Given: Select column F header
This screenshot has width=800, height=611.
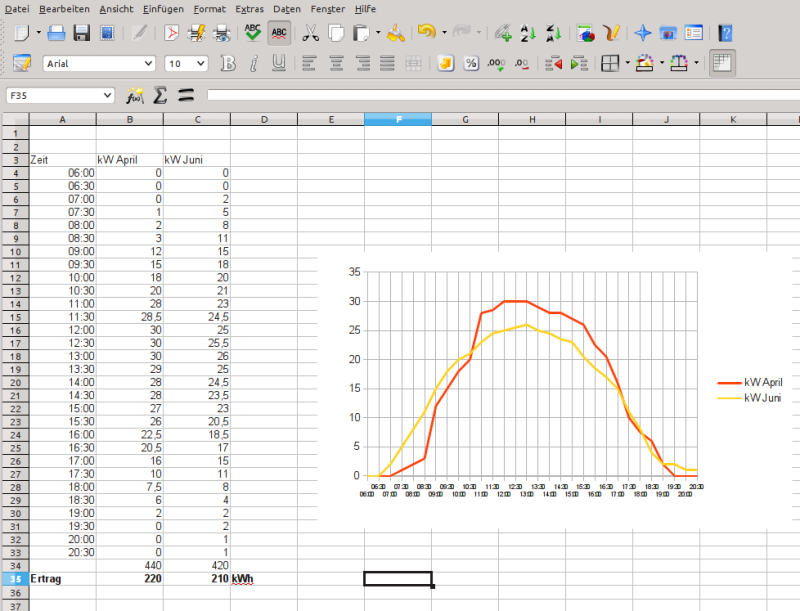Looking at the screenshot, I should [x=398, y=120].
